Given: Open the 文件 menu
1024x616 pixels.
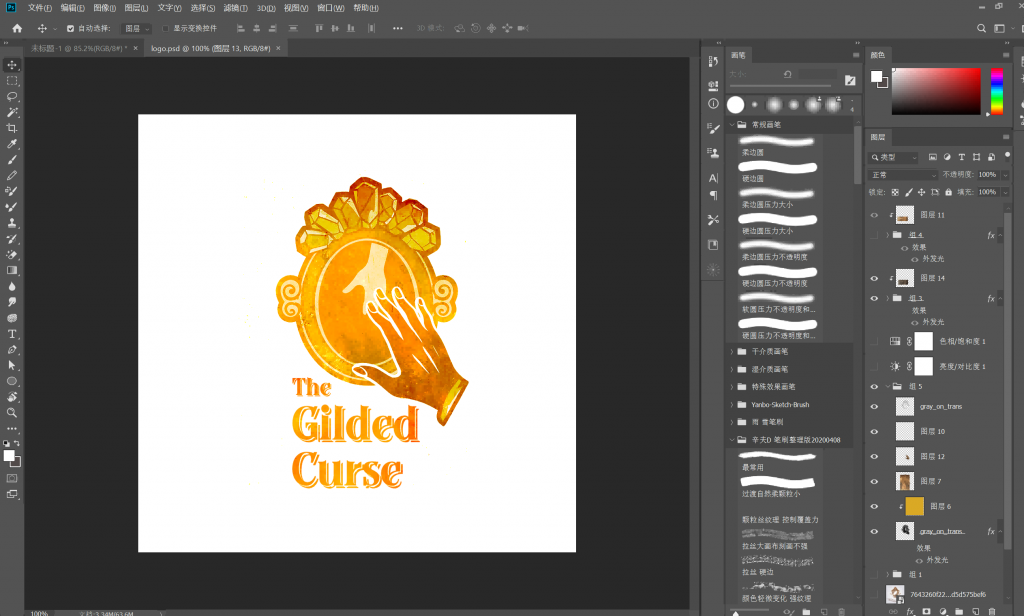Looking at the screenshot, I should [39, 8].
